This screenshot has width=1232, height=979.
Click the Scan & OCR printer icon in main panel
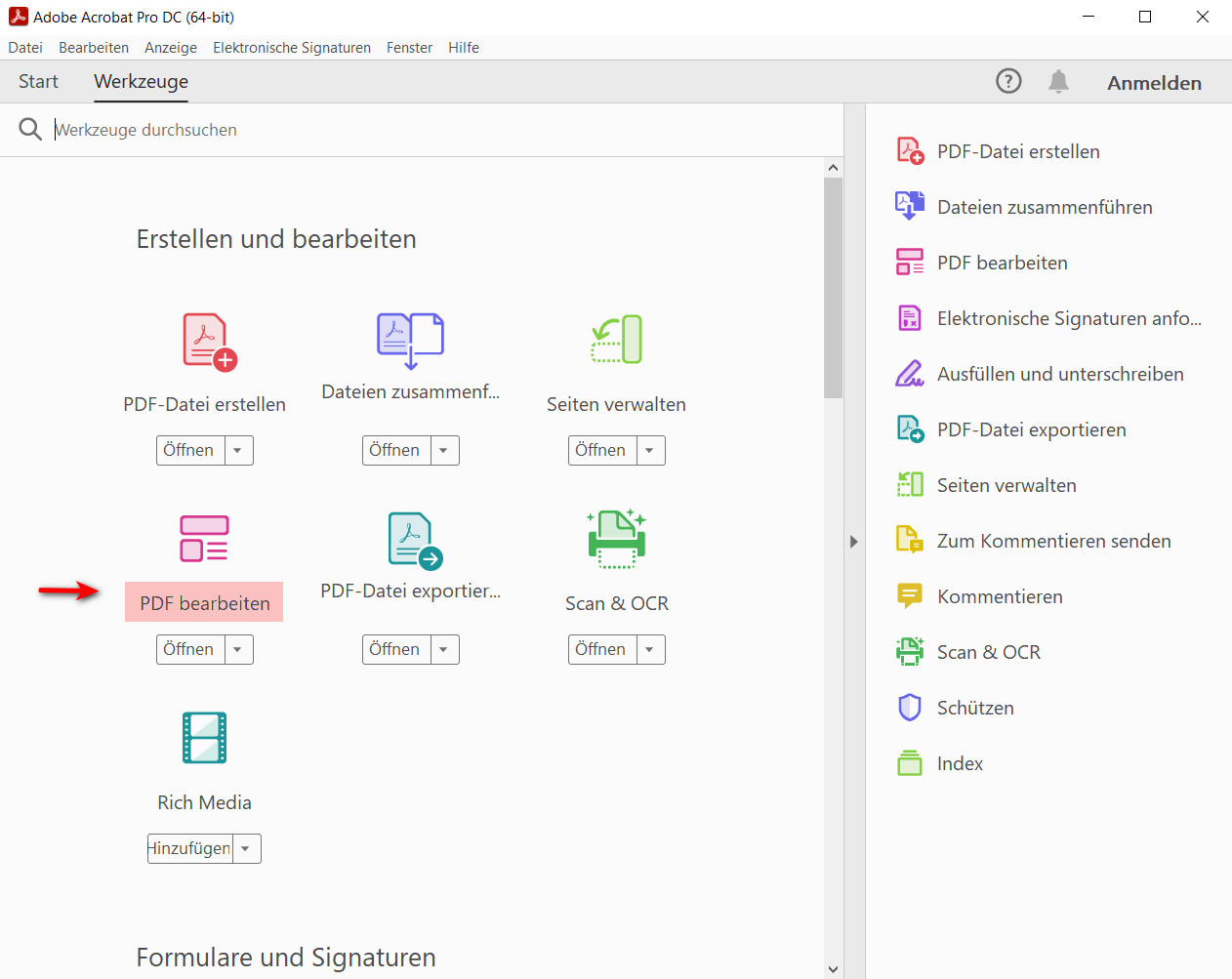[x=617, y=539]
